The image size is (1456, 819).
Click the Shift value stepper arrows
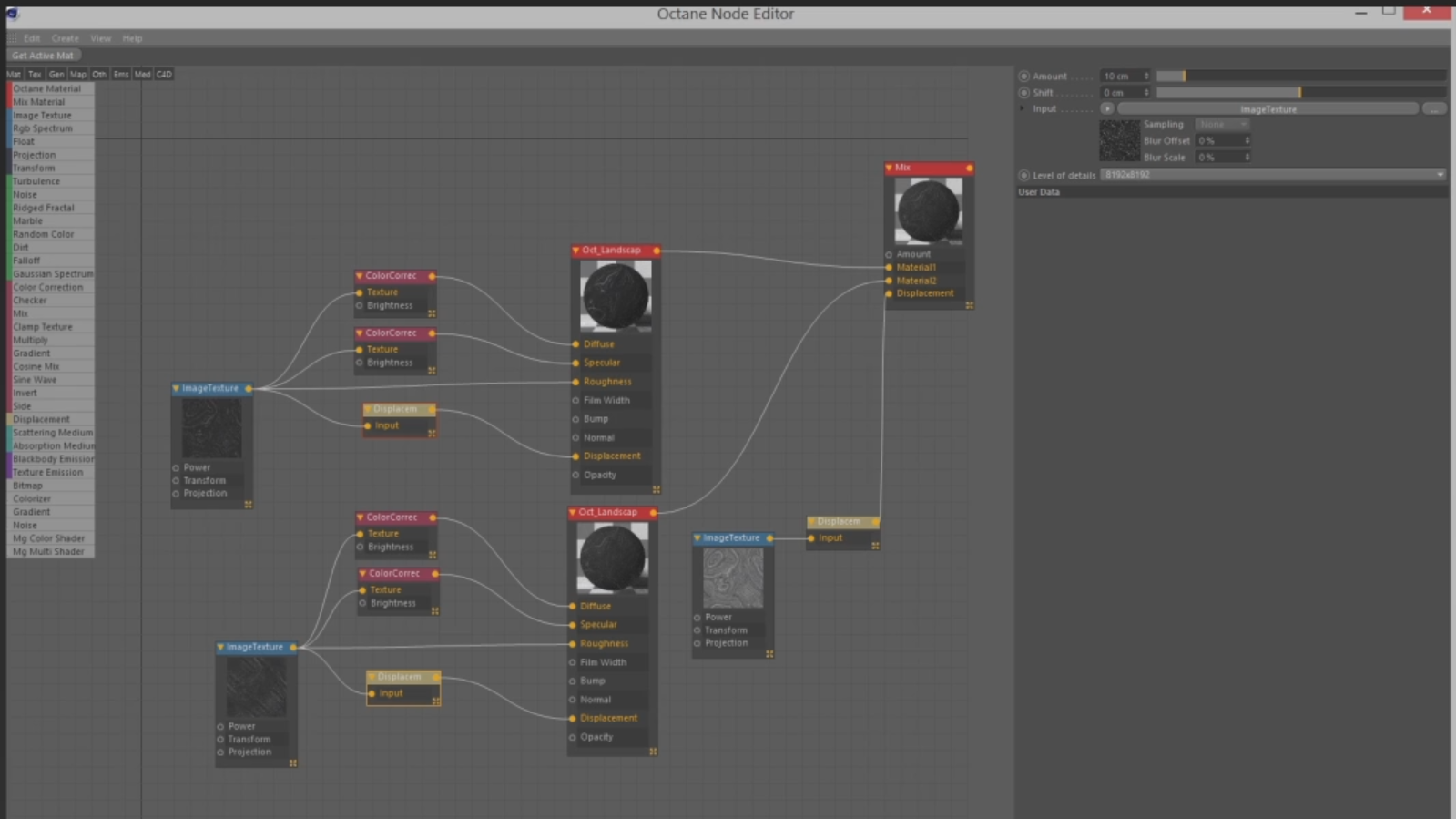click(x=1146, y=92)
